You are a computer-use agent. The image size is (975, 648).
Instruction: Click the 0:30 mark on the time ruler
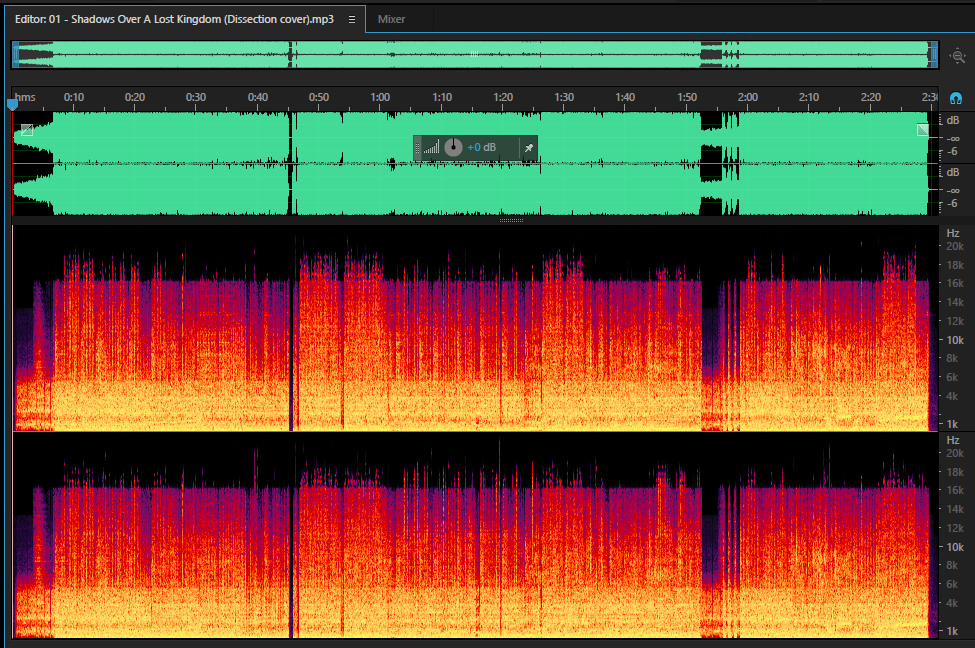coord(196,98)
